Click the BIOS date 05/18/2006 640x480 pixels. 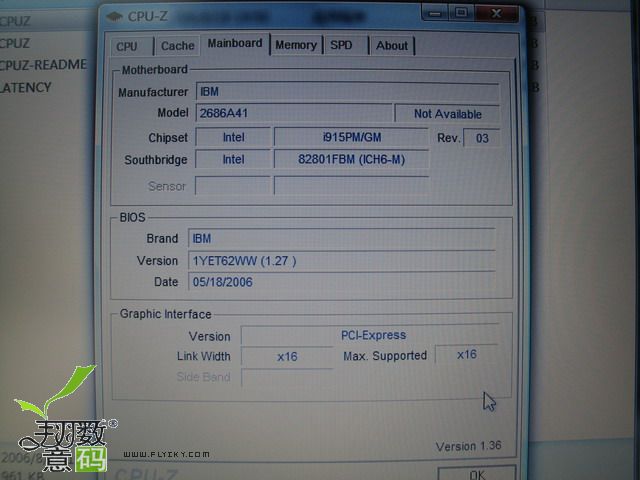[342, 282]
